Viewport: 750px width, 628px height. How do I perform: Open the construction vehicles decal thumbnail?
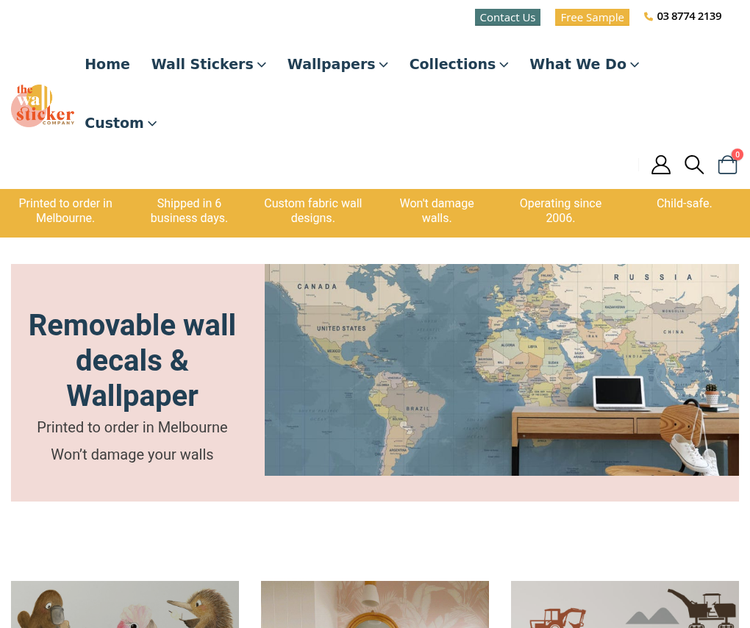click(x=625, y=605)
